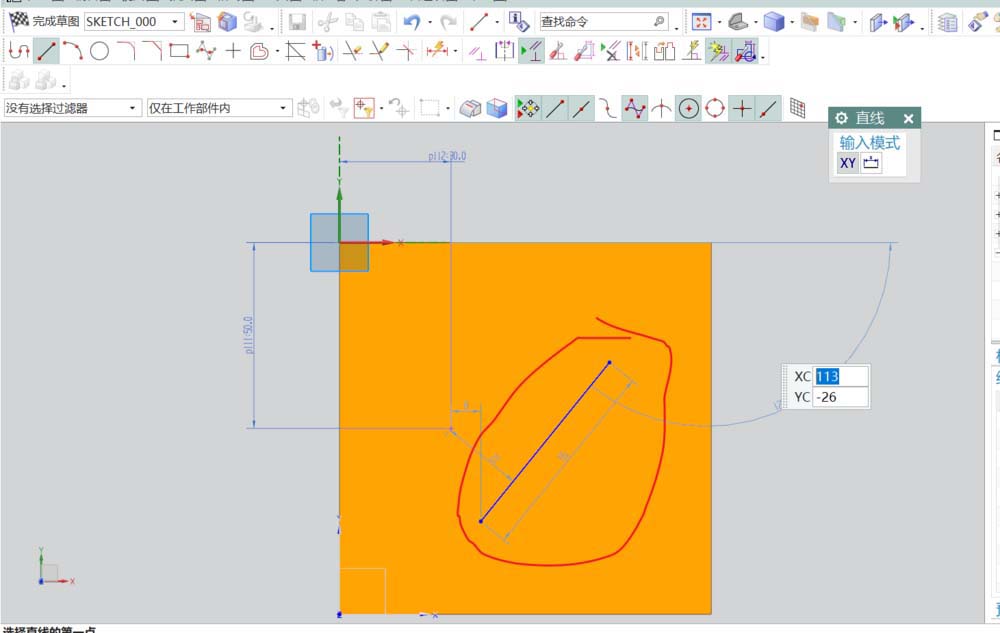Click the Auto Dimension icon
1000x633 pixels.
[x=584, y=51]
